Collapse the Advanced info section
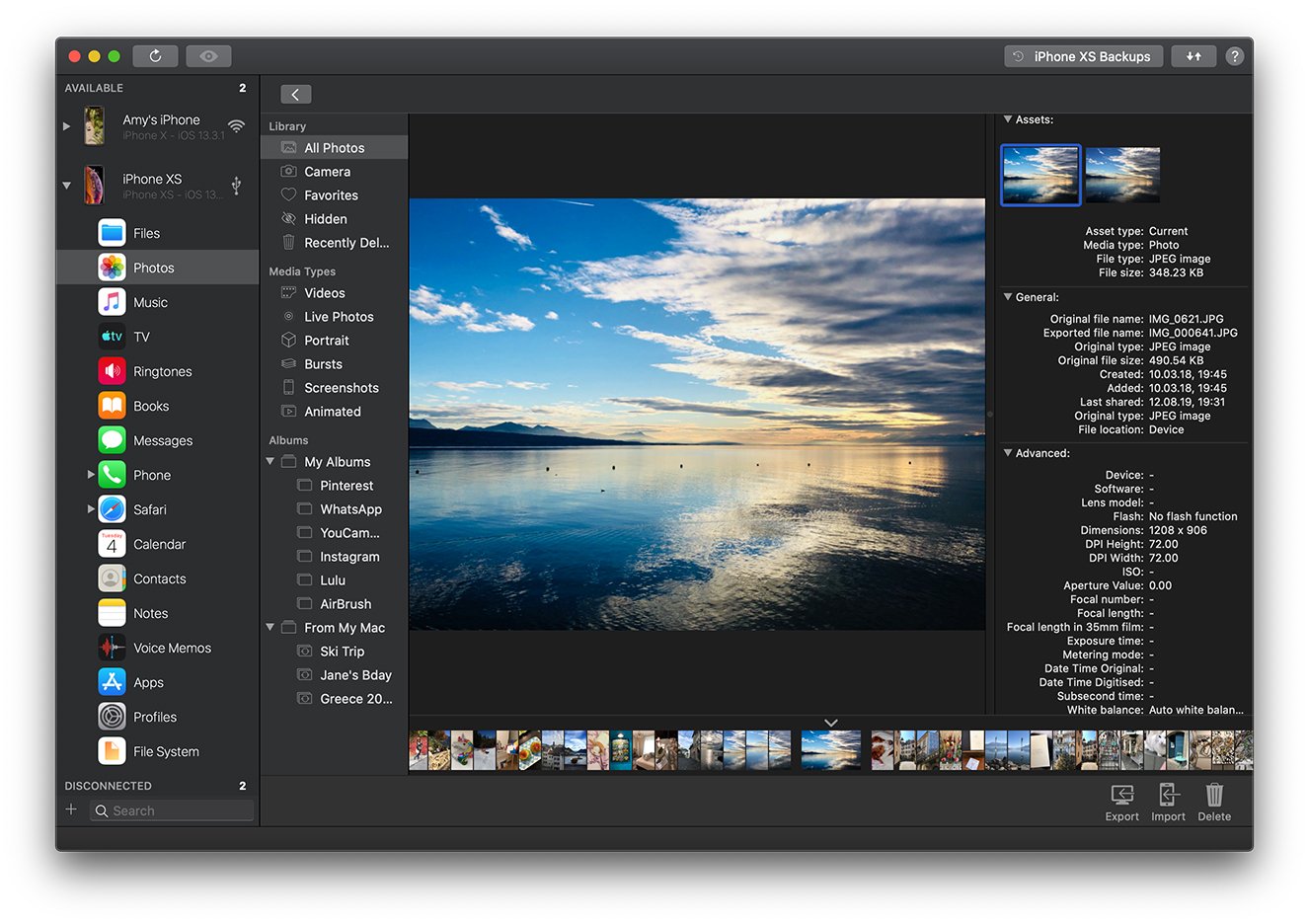Viewport: 1308px width, 924px height. click(x=1006, y=452)
